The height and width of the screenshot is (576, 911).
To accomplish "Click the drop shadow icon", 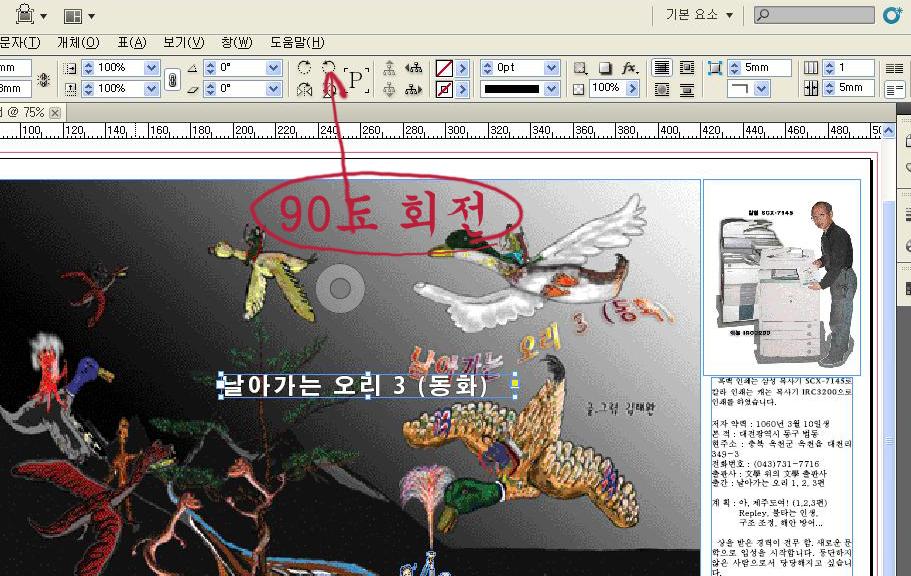I will pyautogui.click(x=605, y=68).
